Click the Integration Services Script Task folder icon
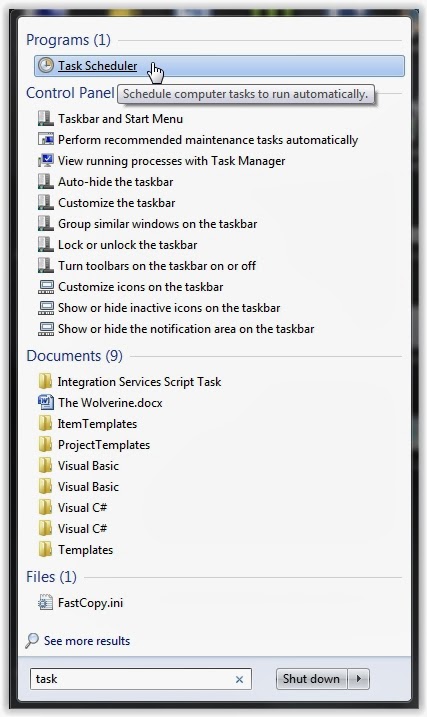This screenshot has height=717, width=427. (x=45, y=381)
